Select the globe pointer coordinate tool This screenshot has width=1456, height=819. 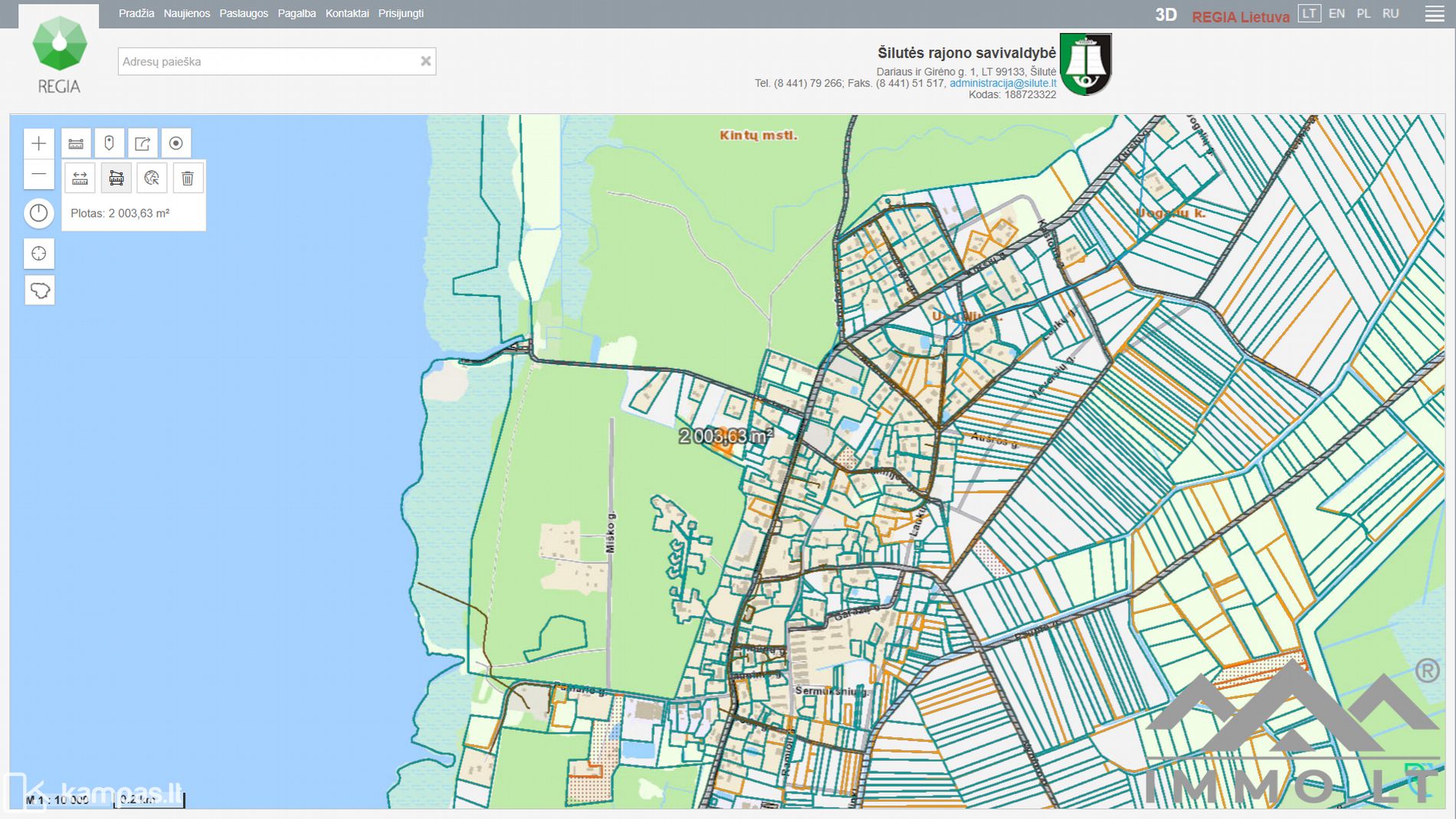point(152,179)
